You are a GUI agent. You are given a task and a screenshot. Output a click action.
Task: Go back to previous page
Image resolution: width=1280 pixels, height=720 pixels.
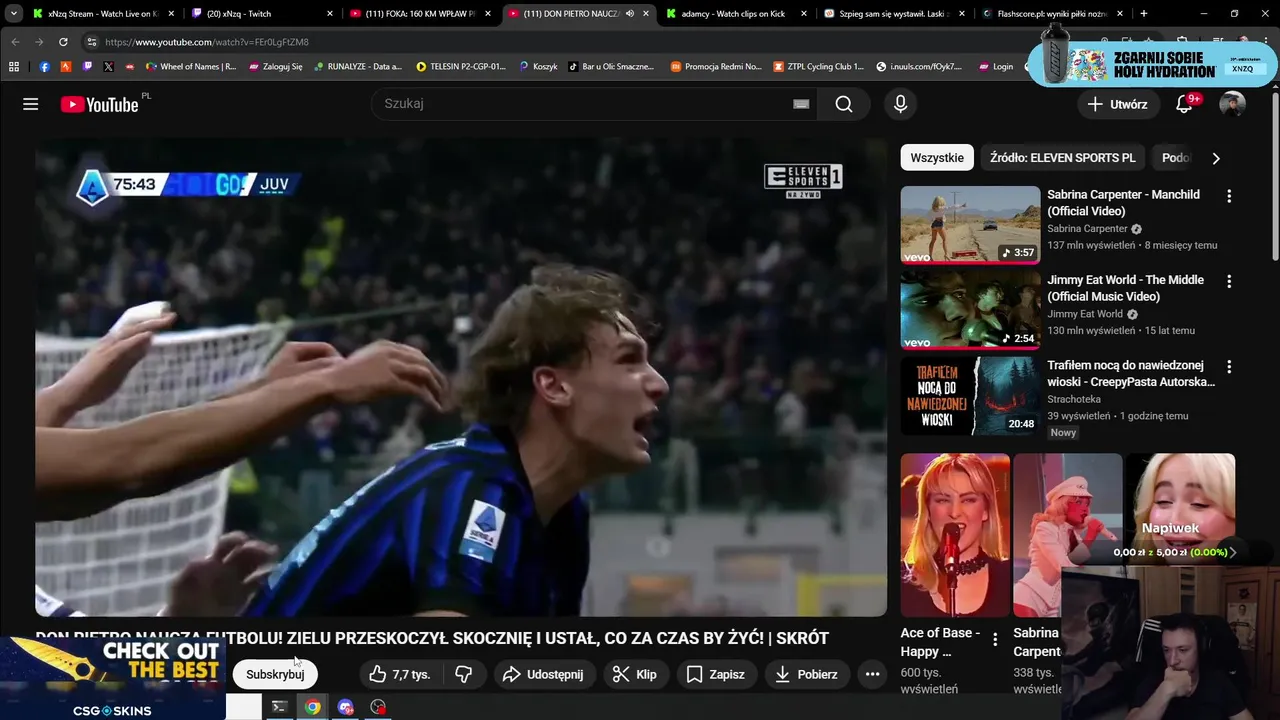pyautogui.click(x=16, y=42)
